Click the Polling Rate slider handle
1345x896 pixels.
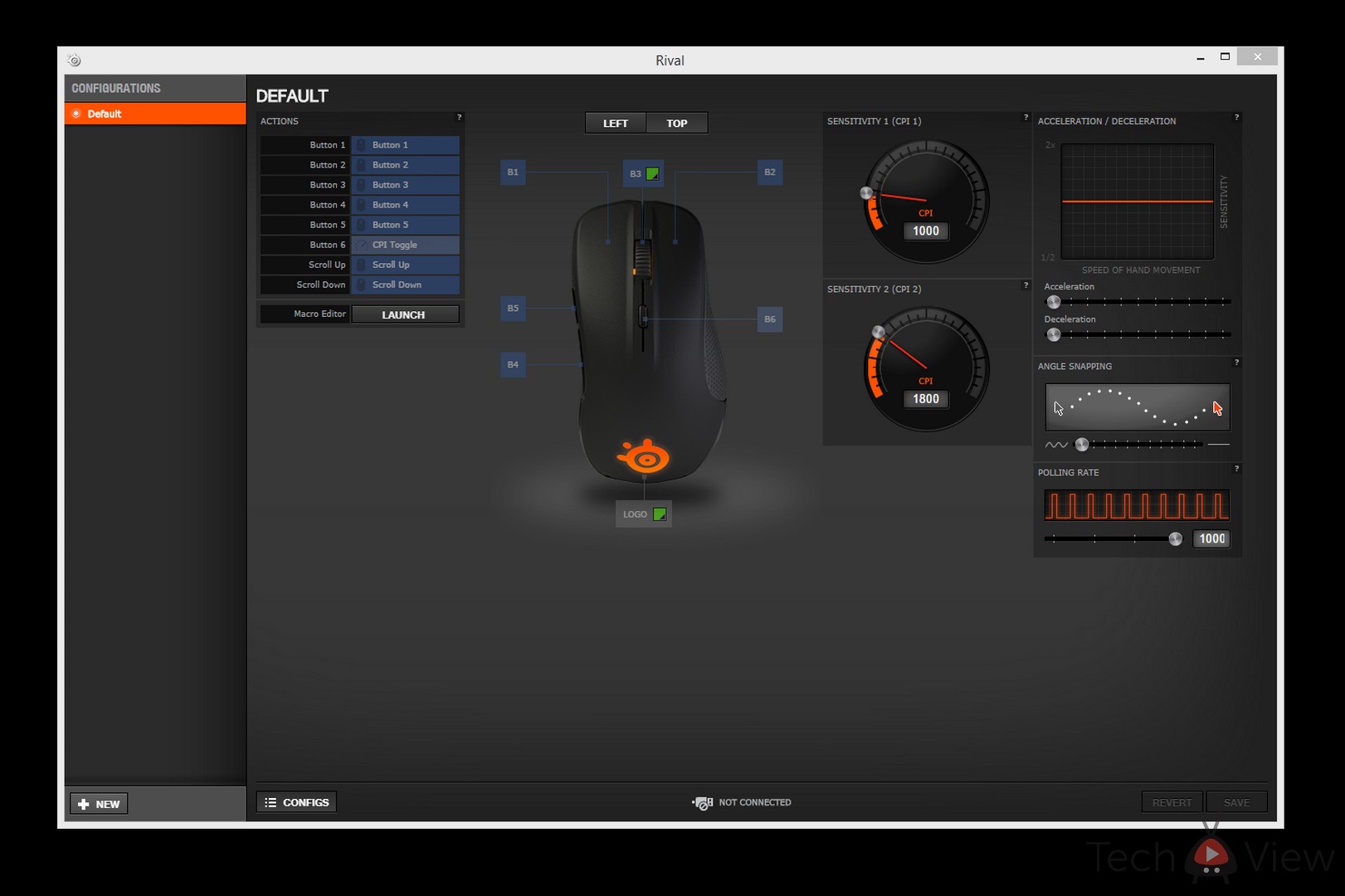1176,539
